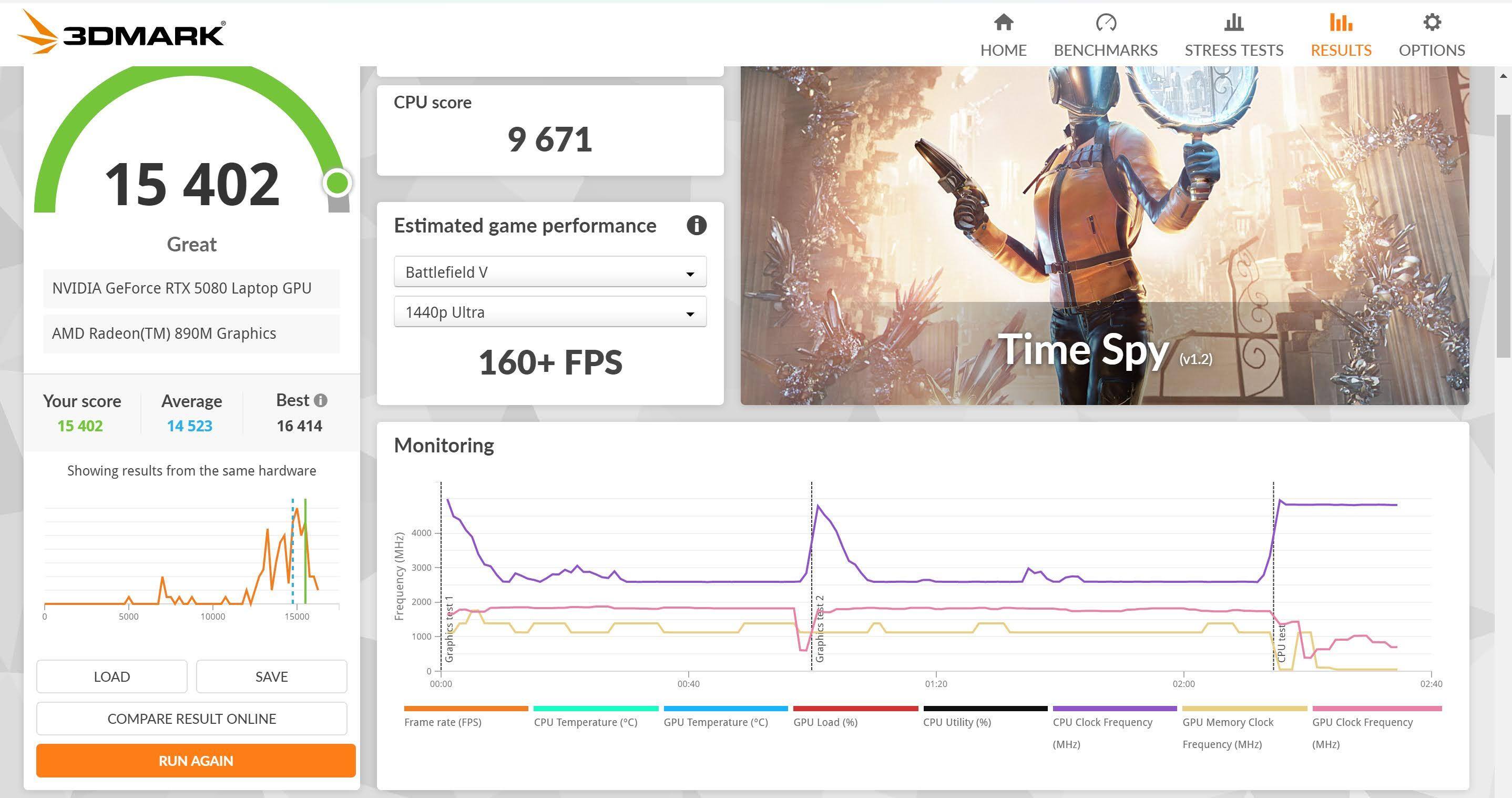The width and height of the screenshot is (1512, 798).
Task: Click the purple CPU Clock Frequency swatch
Action: [x=1114, y=709]
